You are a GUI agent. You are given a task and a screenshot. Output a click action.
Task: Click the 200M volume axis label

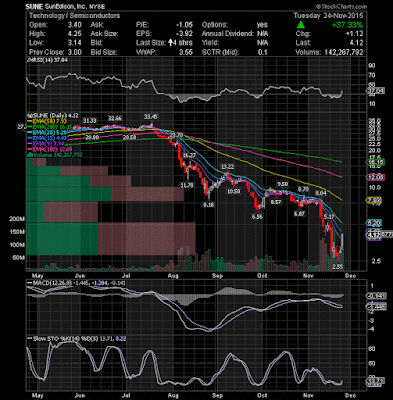coord(17,219)
